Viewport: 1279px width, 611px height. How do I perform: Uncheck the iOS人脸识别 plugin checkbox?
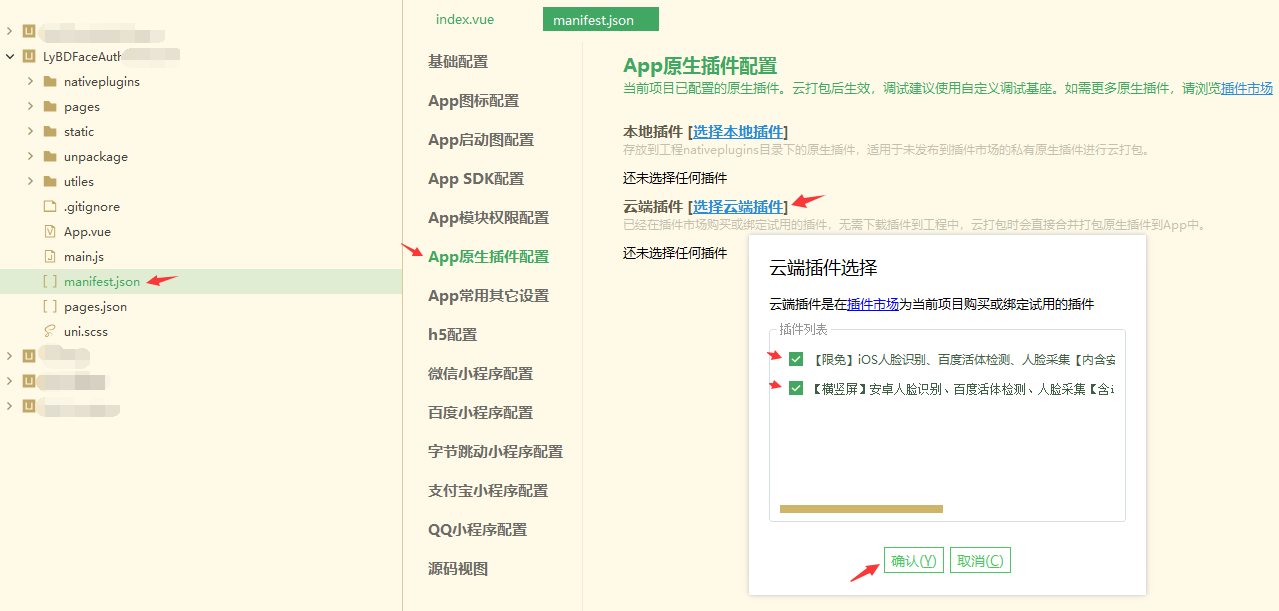tap(795, 359)
